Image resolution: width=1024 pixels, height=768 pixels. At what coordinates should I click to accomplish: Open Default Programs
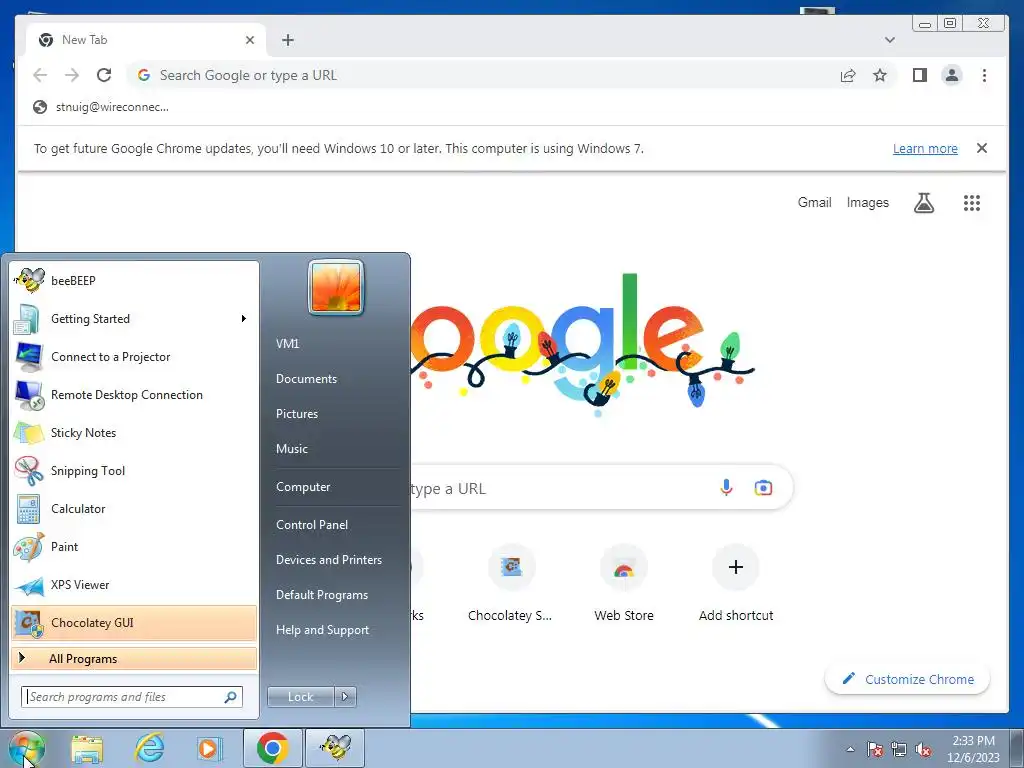pyautogui.click(x=322, y=595)
